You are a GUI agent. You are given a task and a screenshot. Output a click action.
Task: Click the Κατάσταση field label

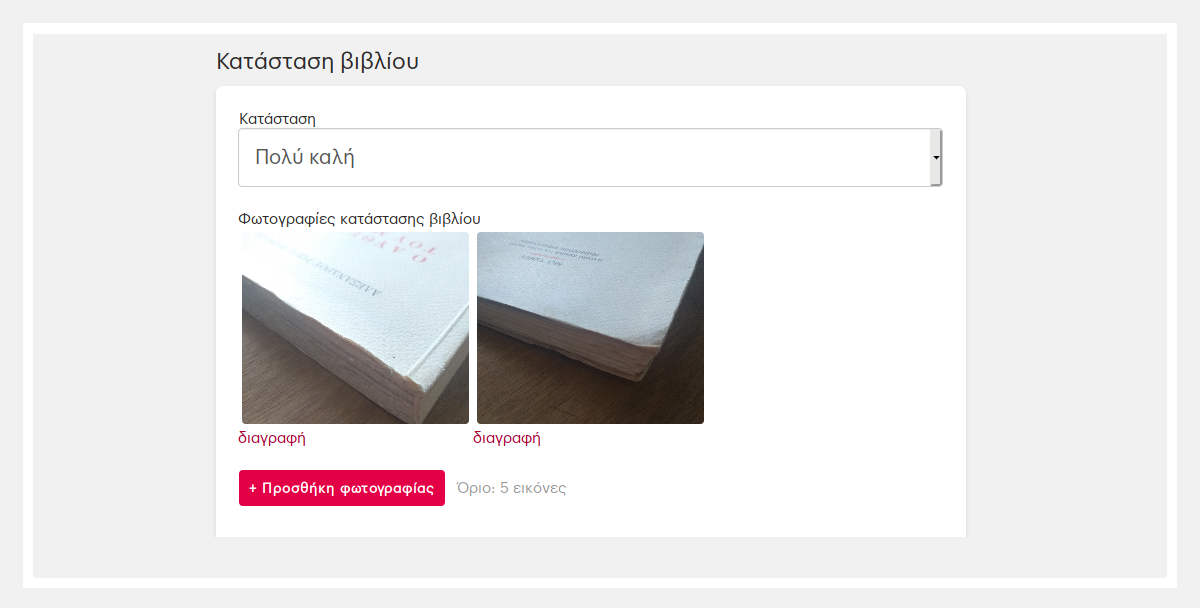(277, 118)
